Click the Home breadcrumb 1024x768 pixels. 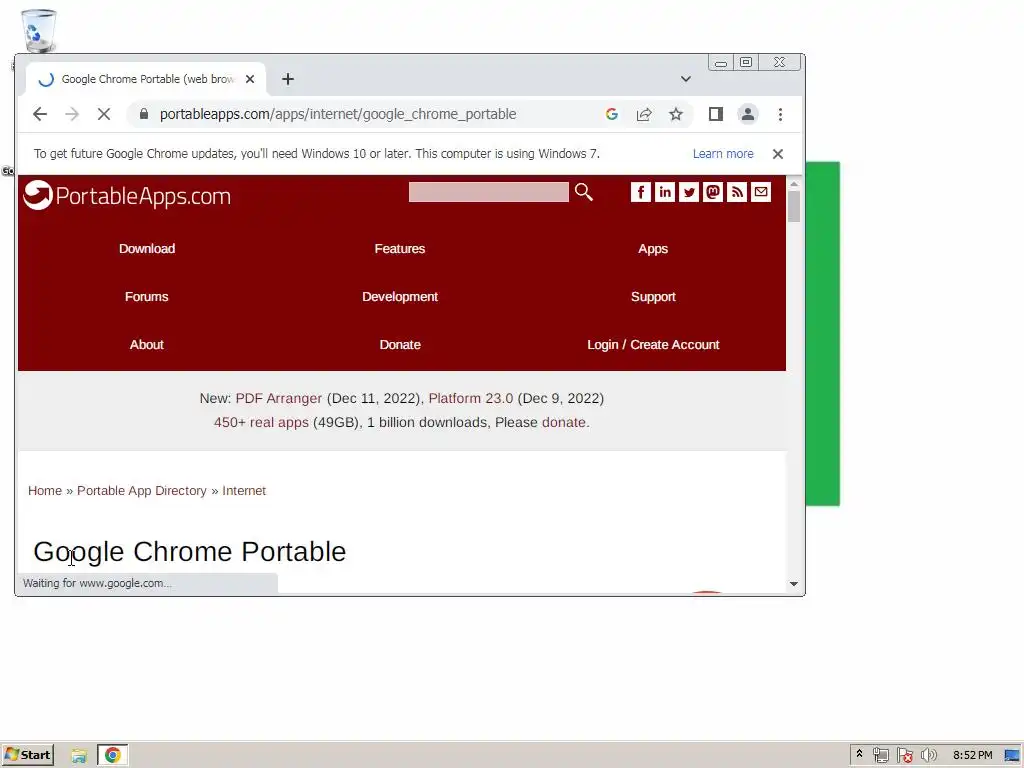tap(44, 491)
